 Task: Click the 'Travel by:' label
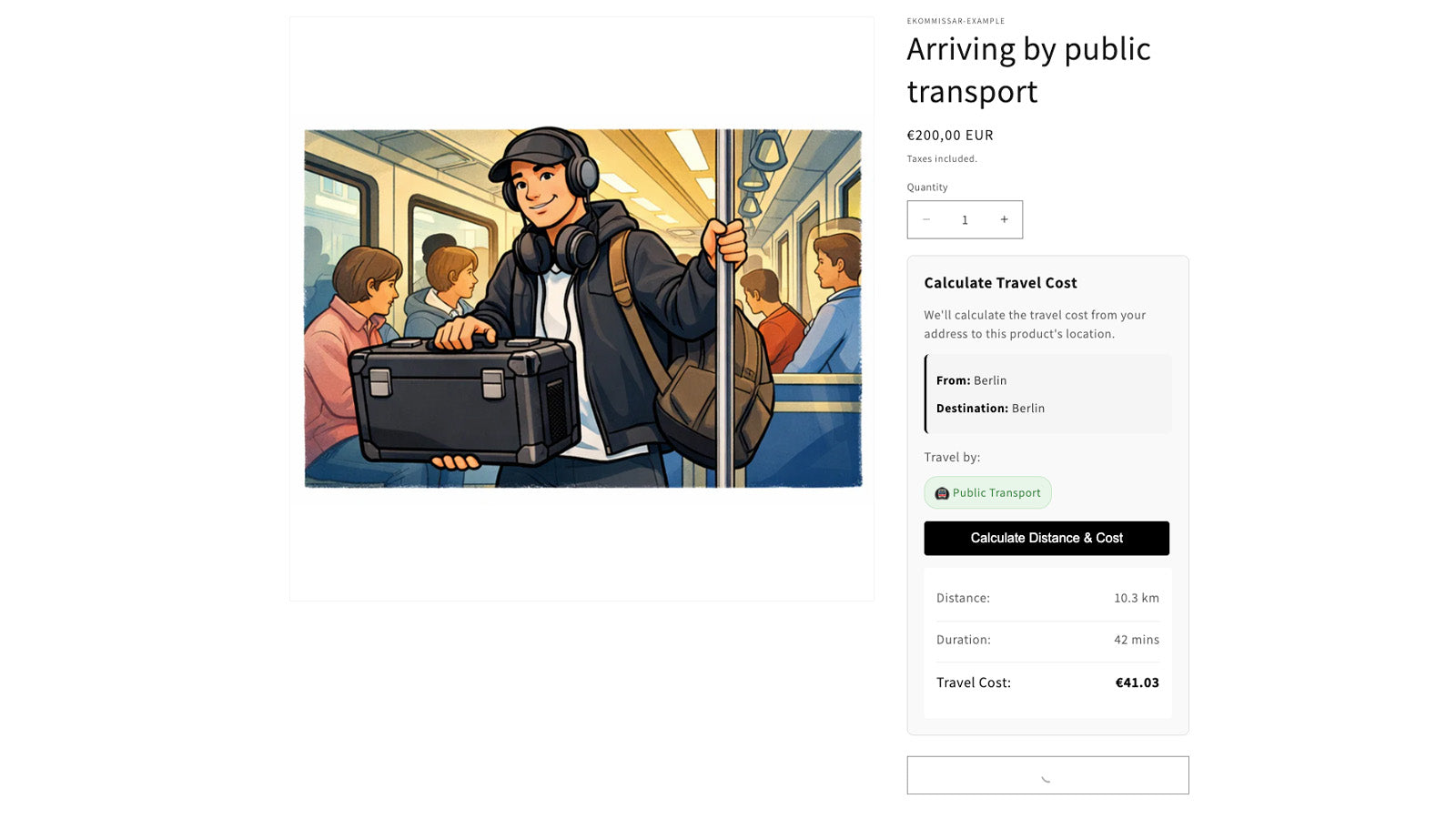[952, 457]
